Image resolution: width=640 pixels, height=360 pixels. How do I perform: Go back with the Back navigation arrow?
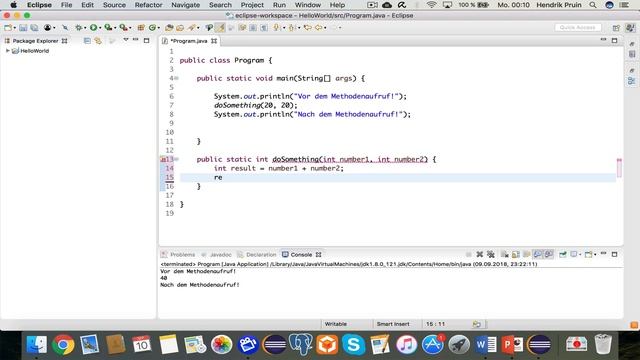318,28
